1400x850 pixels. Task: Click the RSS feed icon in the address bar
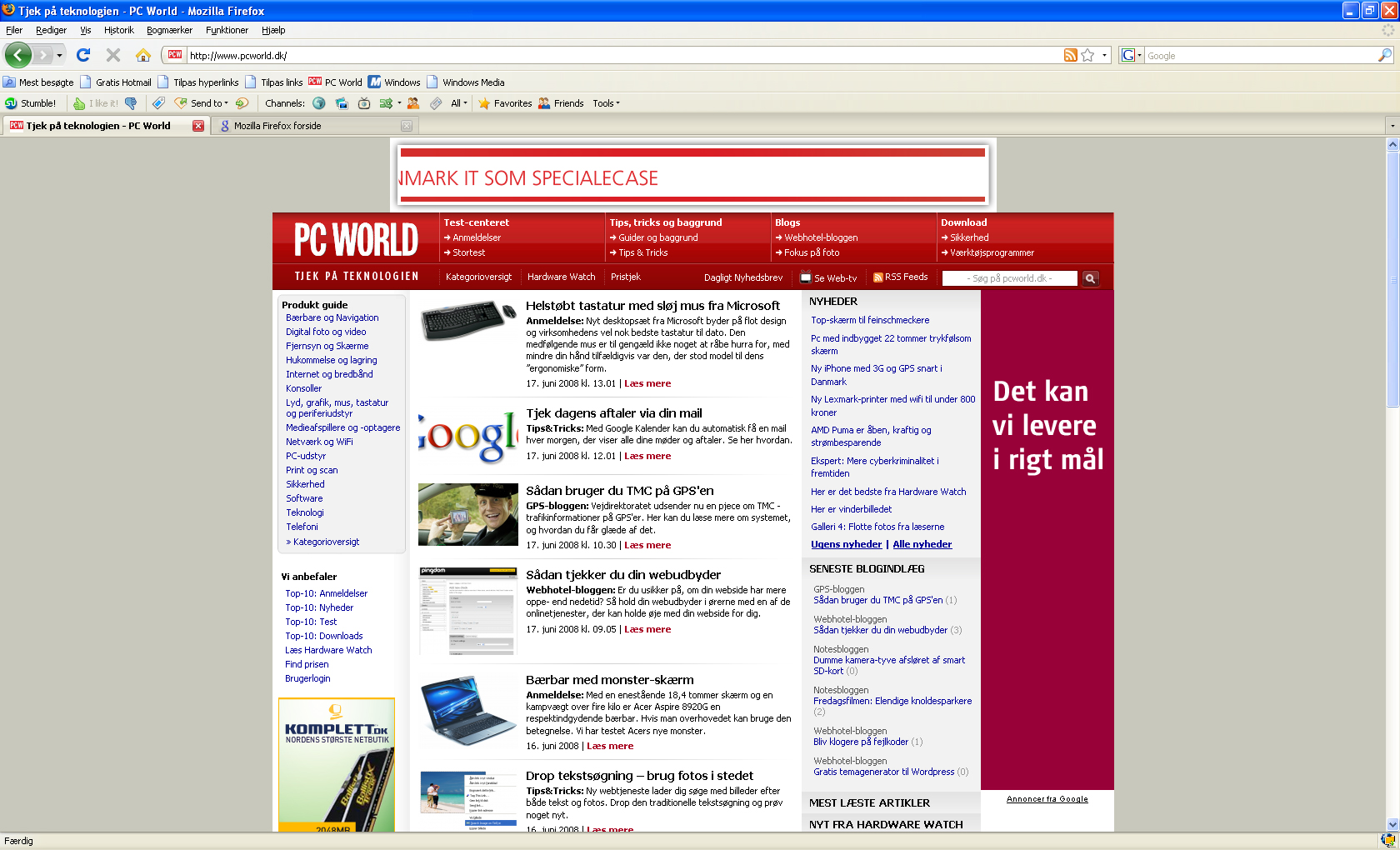(x=1071, y=55)
